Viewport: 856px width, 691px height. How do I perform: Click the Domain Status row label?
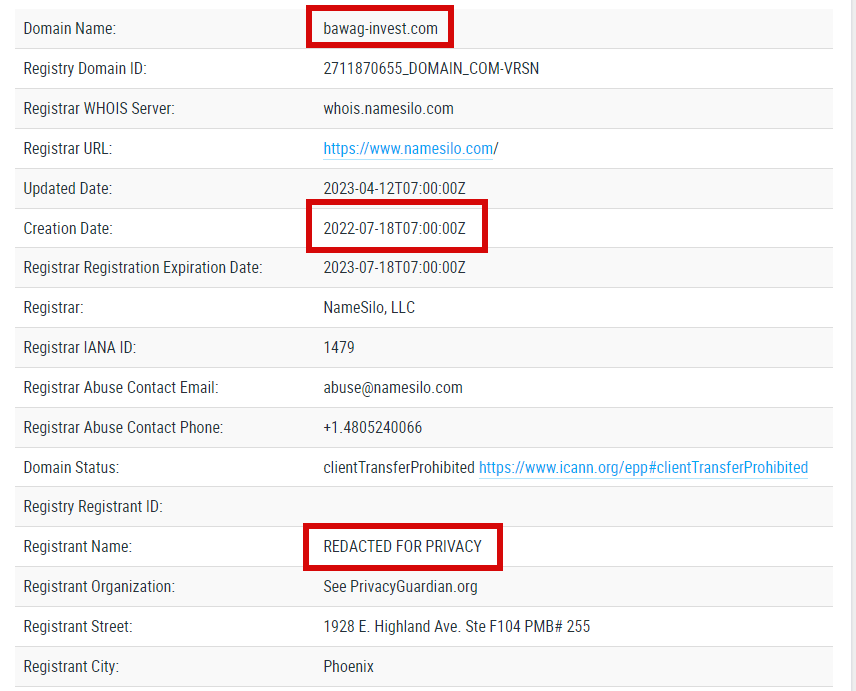coord(70,468)
